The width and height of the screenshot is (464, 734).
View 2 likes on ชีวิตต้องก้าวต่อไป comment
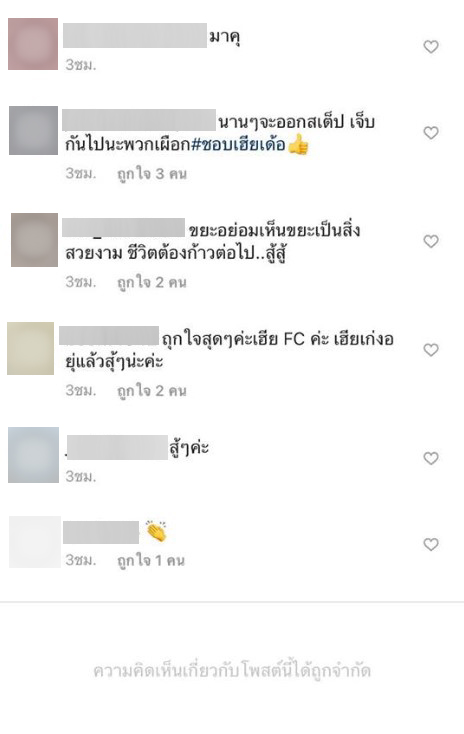152,282
